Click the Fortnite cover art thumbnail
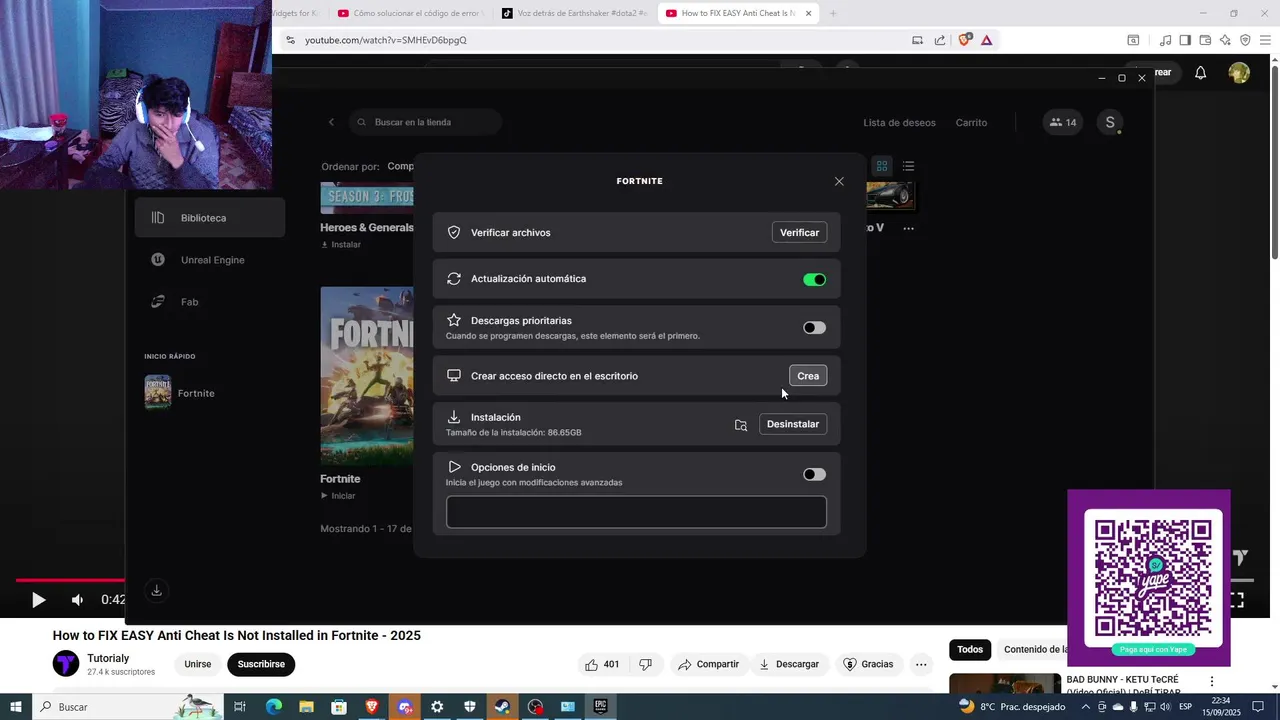This screenshot has width=1280, height=720. (x=367, y=376)
